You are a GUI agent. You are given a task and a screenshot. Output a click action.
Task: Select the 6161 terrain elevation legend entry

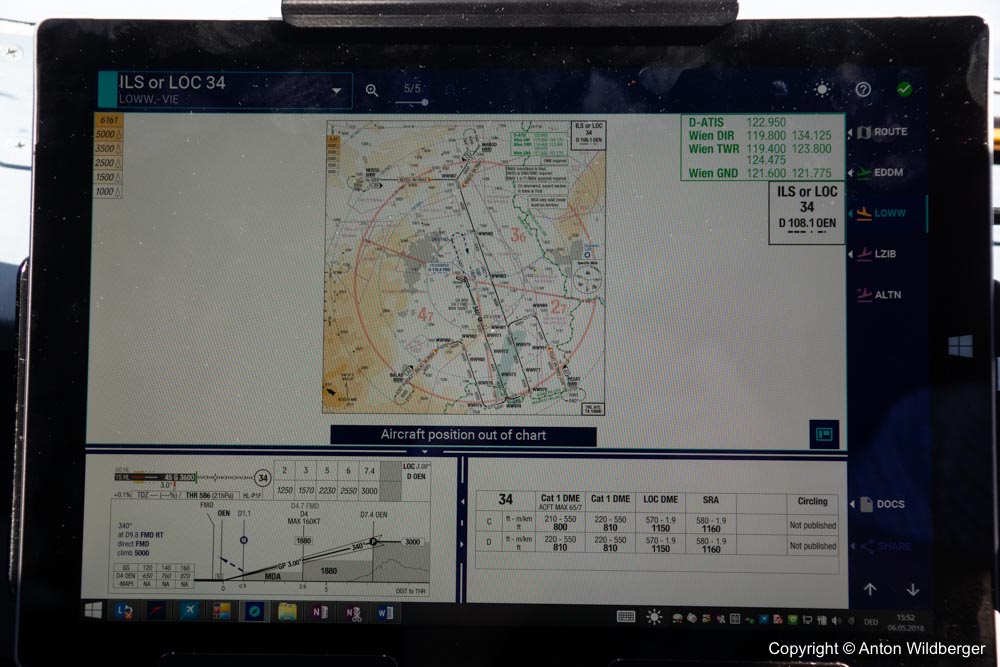[x=108, y=120]
